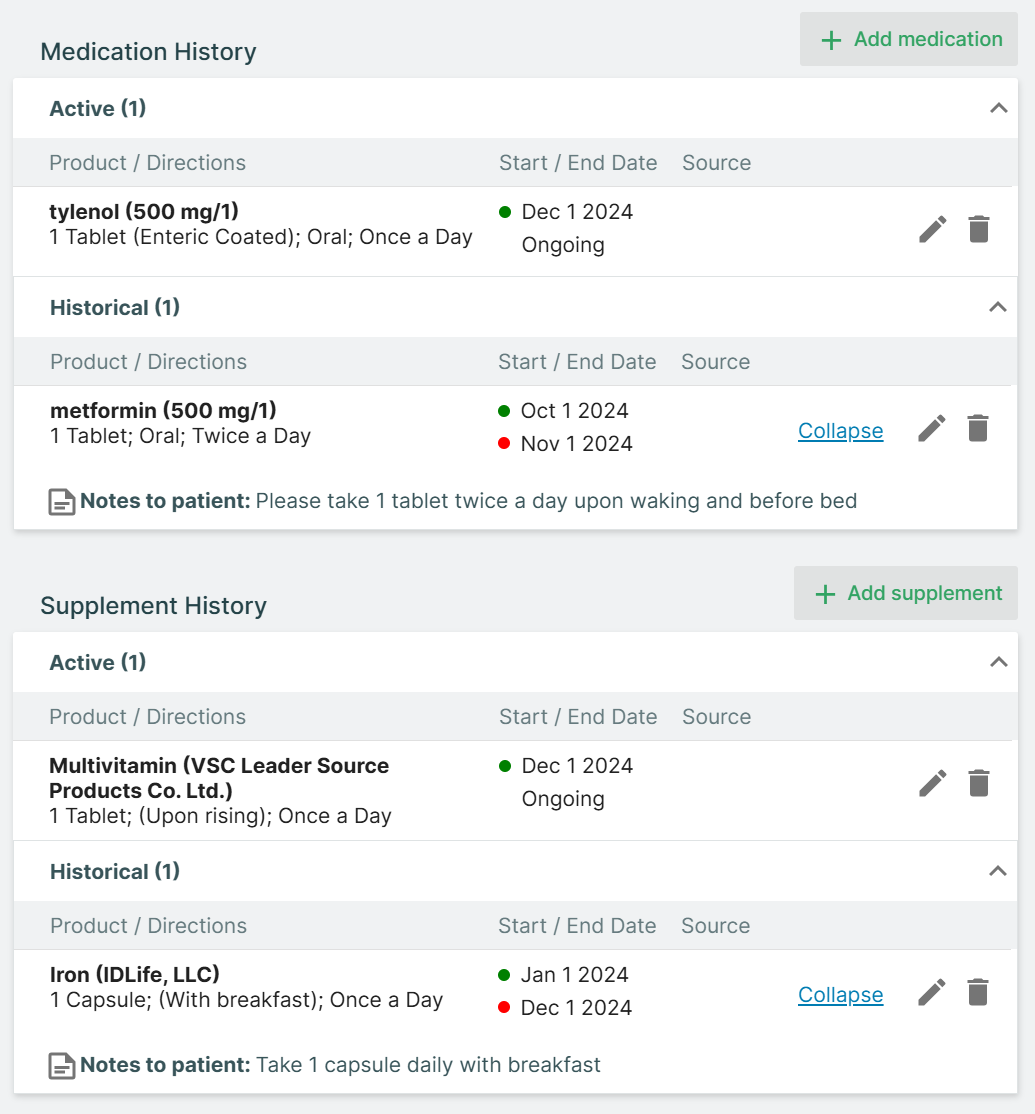The height and width of the screenshot is (1114, 1035).
Task: Delete the metformin historical entry
Action: click(x=978, y=429)
